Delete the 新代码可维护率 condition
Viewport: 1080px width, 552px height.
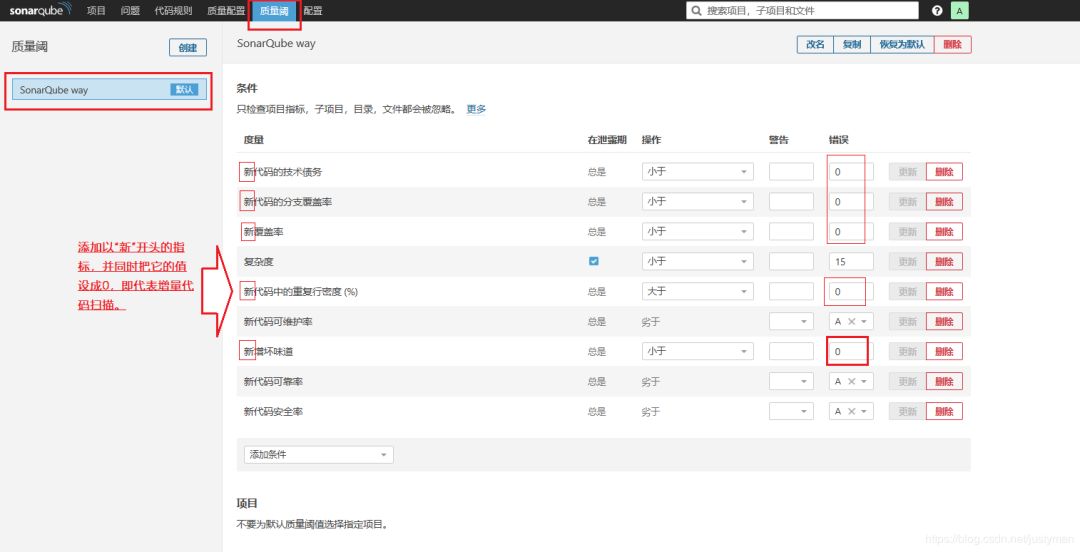click(x=944, y=322)
